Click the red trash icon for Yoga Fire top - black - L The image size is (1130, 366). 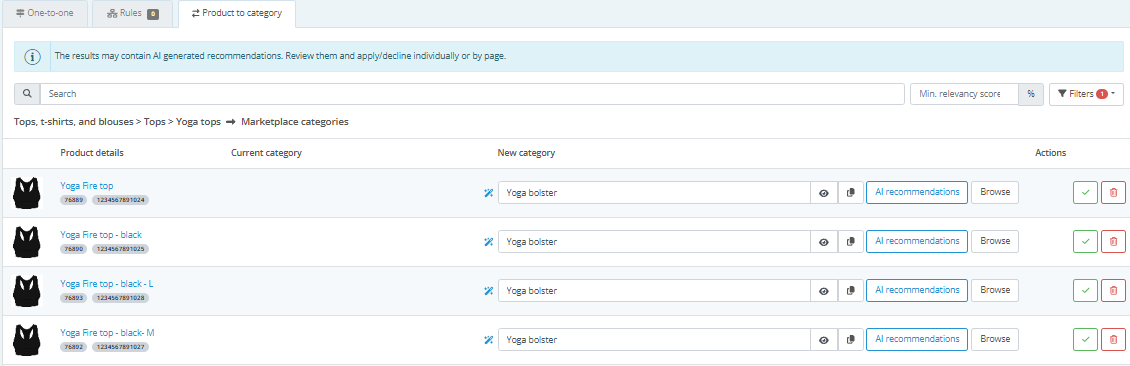pos(1113,290)
